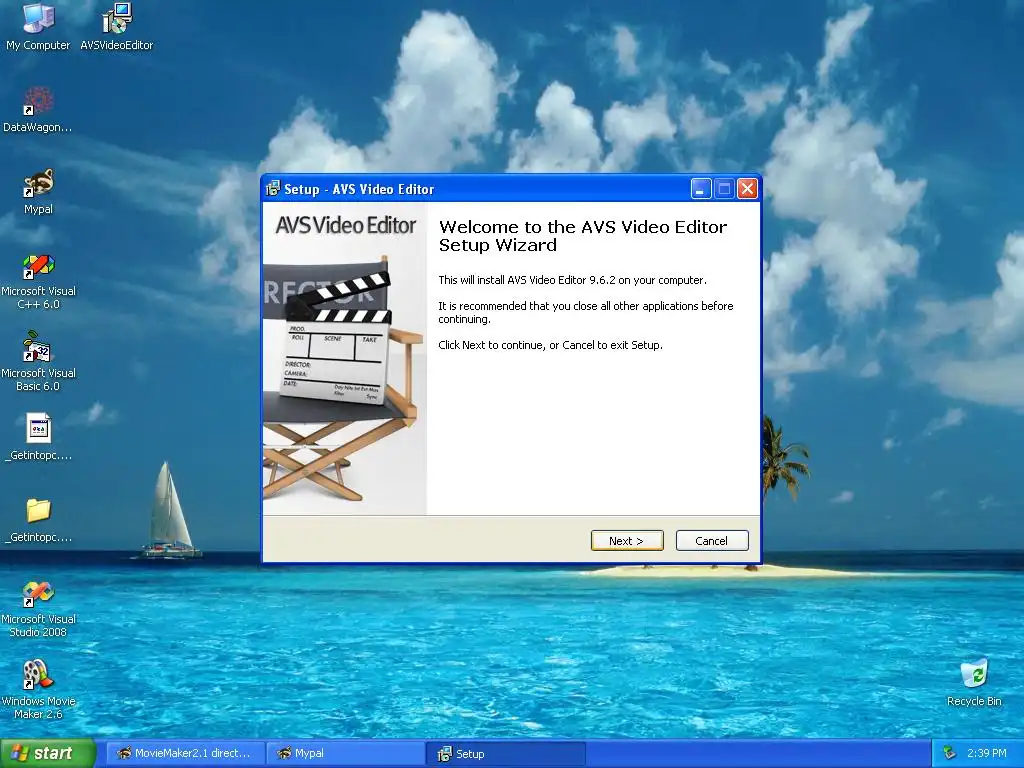Click the setup icon in dialog title bar
1024x768 pixels.
click(x=273, y=189)
